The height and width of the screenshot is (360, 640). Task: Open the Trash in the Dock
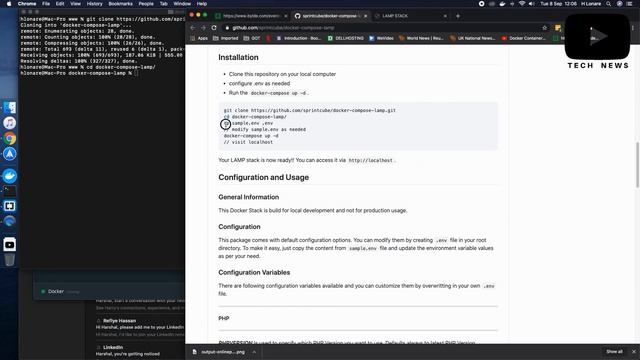click(9, 260)
